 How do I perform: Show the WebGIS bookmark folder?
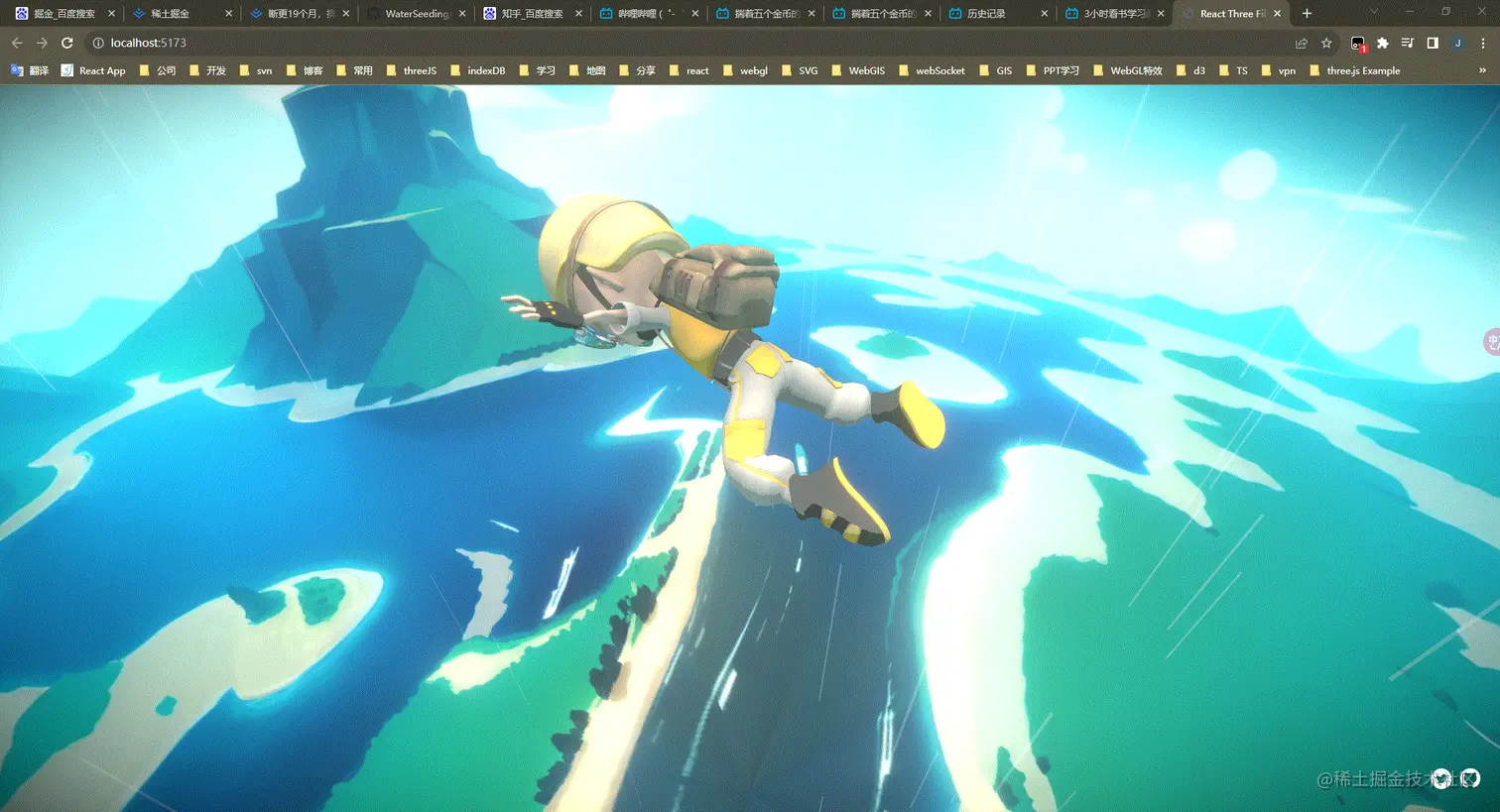pos(857,70)
